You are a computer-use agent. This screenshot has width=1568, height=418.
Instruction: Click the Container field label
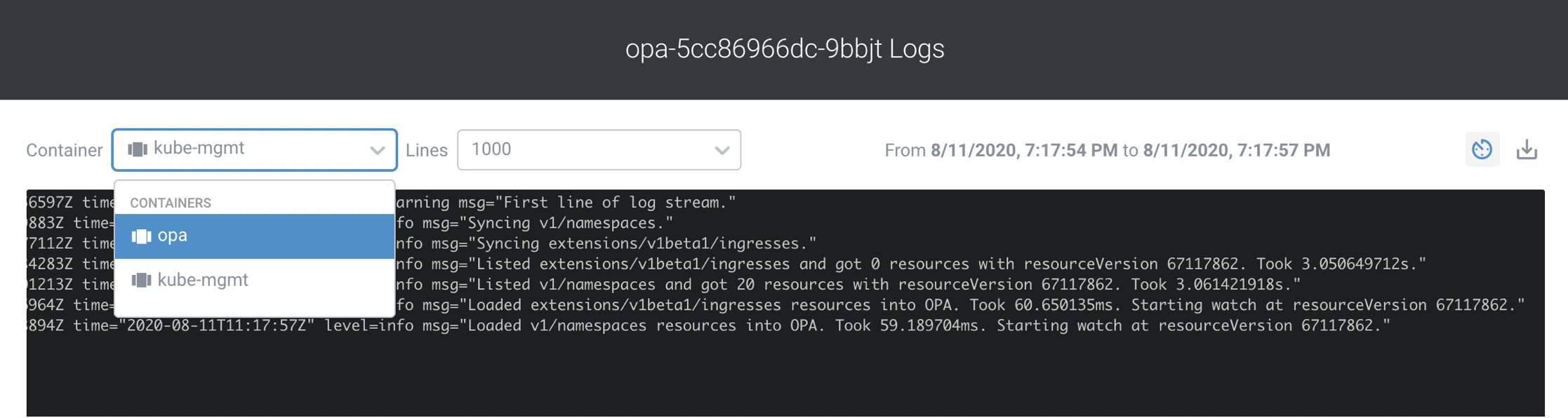pyautogui.click(x=64, y=150)
